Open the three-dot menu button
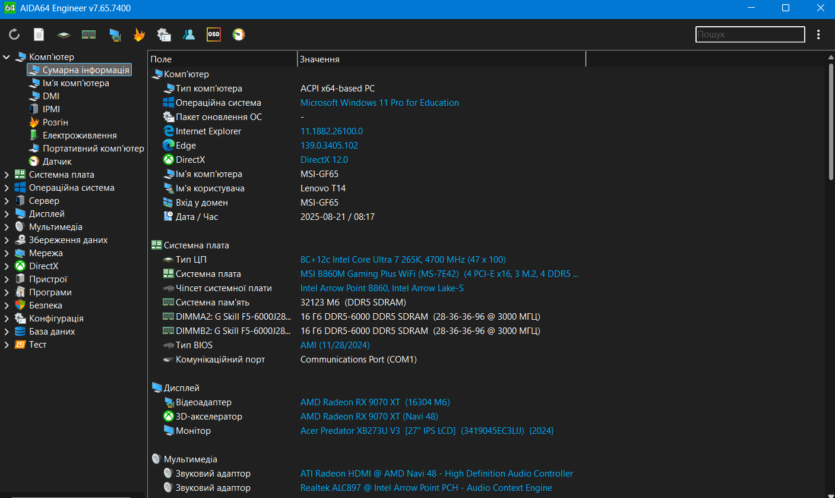The width and height of the screenshot is (835, 498). 818,35
